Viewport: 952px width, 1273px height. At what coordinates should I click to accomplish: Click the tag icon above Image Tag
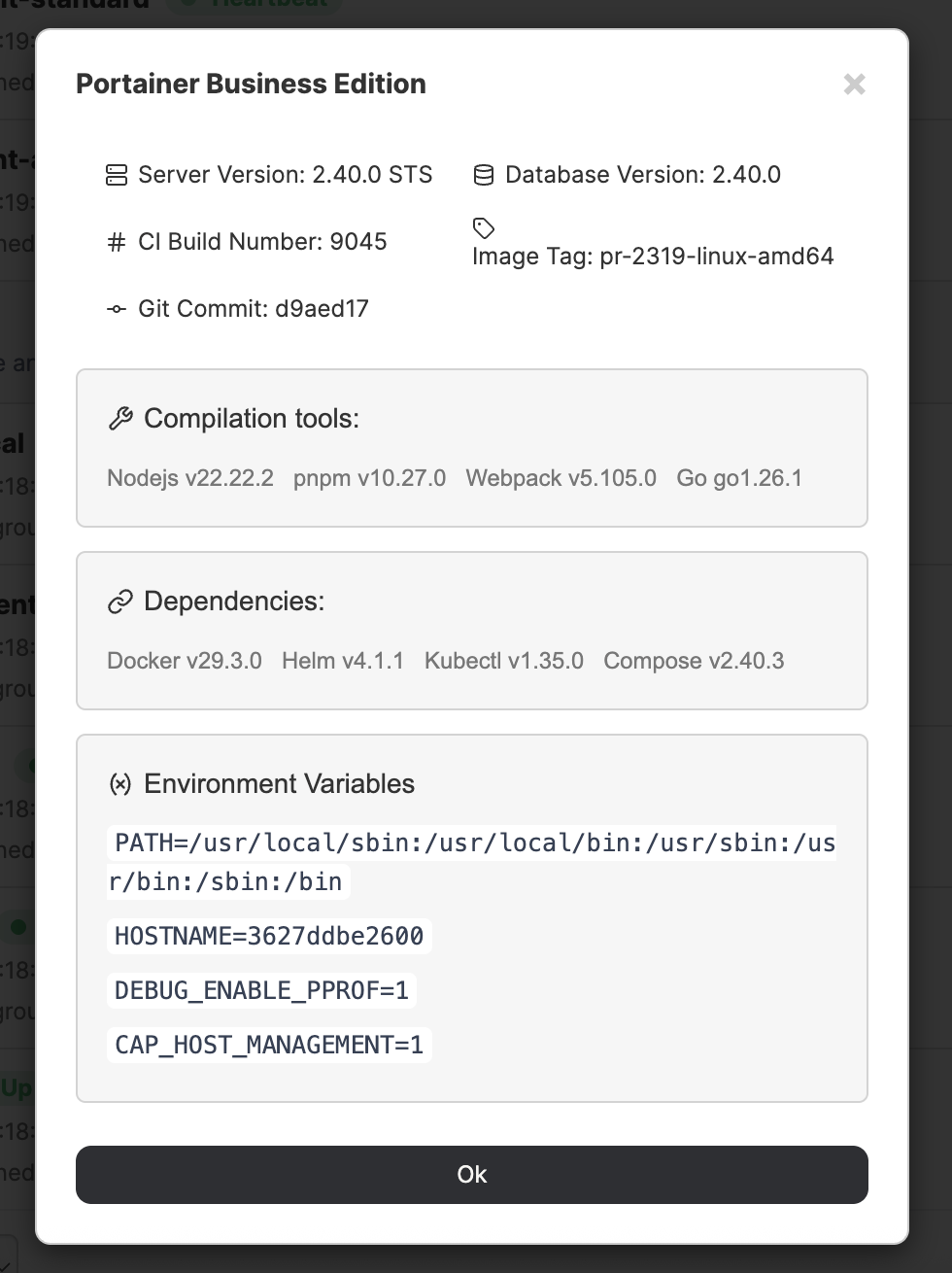coord(484,228)
